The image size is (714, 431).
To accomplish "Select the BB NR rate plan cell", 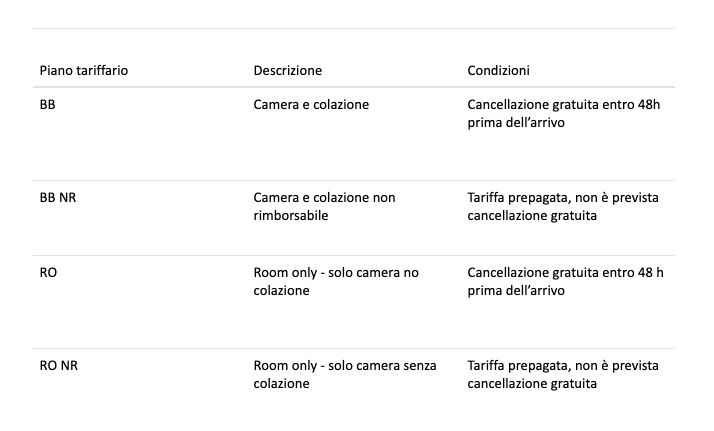I will [x=58, y=198].
